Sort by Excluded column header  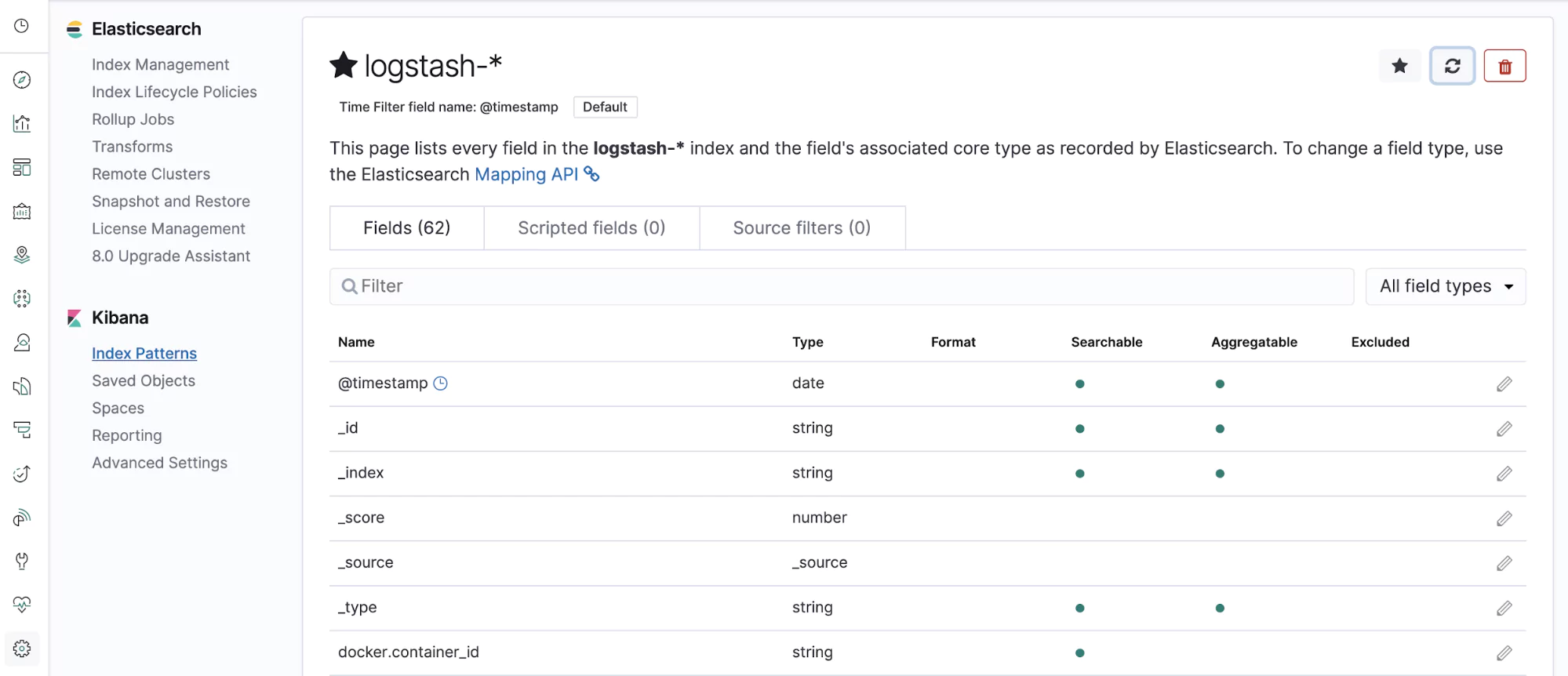1380,342
